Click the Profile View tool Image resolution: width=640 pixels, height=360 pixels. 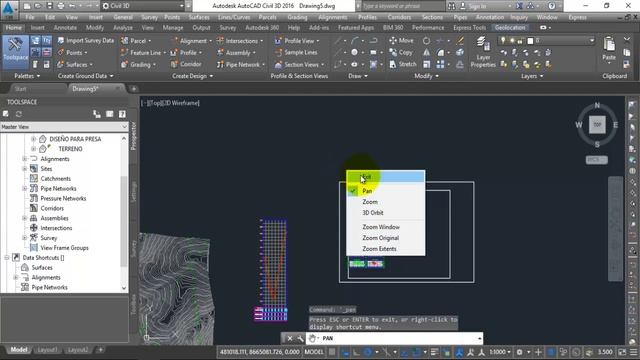pyautogui.click(x=297, y=41)
